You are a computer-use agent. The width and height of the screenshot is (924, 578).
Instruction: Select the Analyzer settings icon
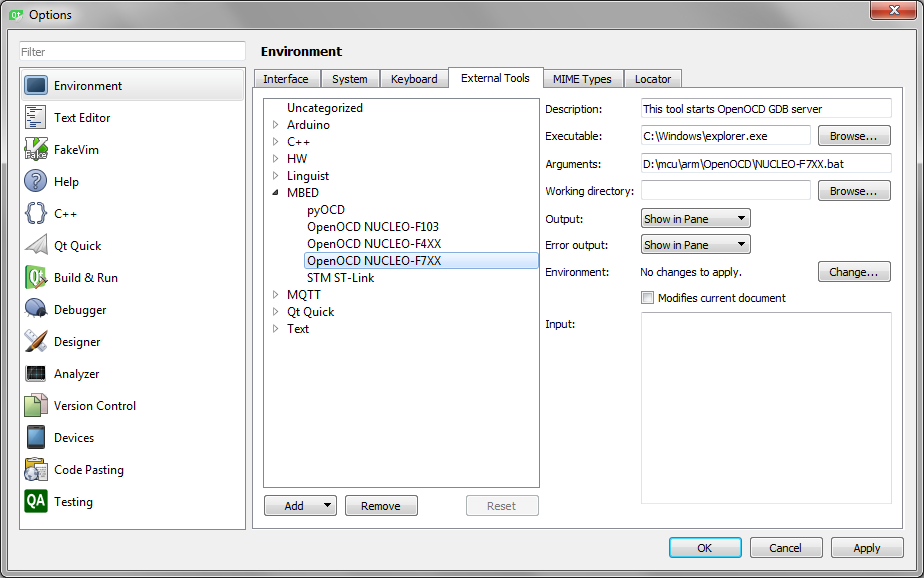tap(34, 373)
